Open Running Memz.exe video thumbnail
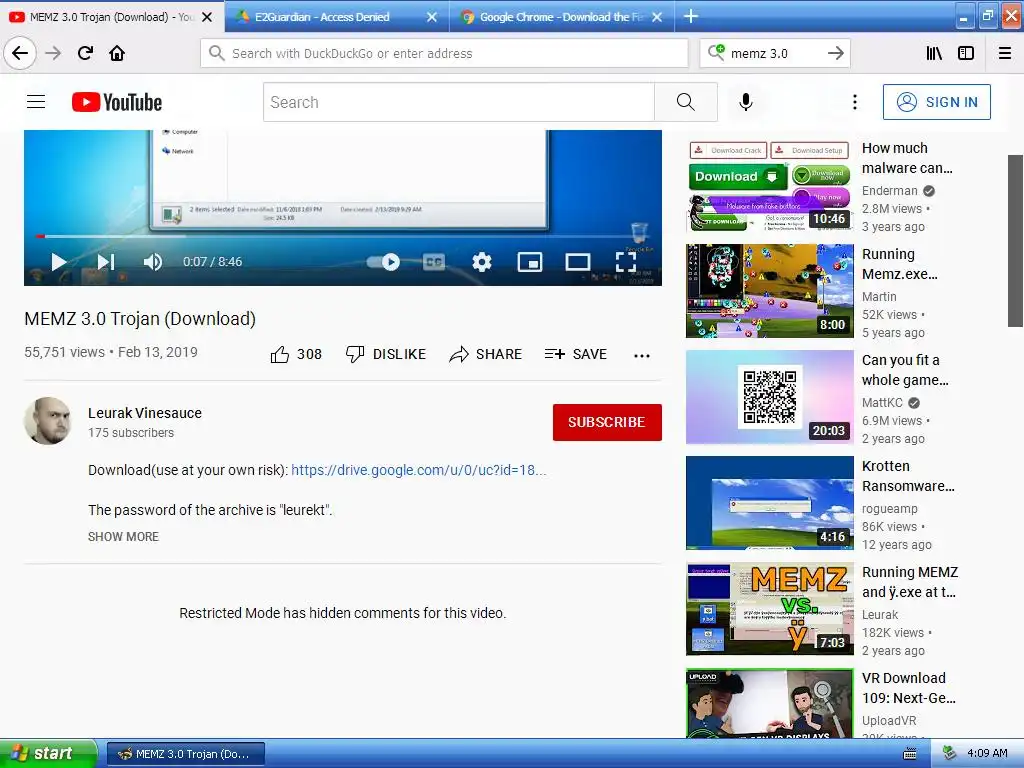Viewport: 1024px width, 768px height. (x=769, y=291)
